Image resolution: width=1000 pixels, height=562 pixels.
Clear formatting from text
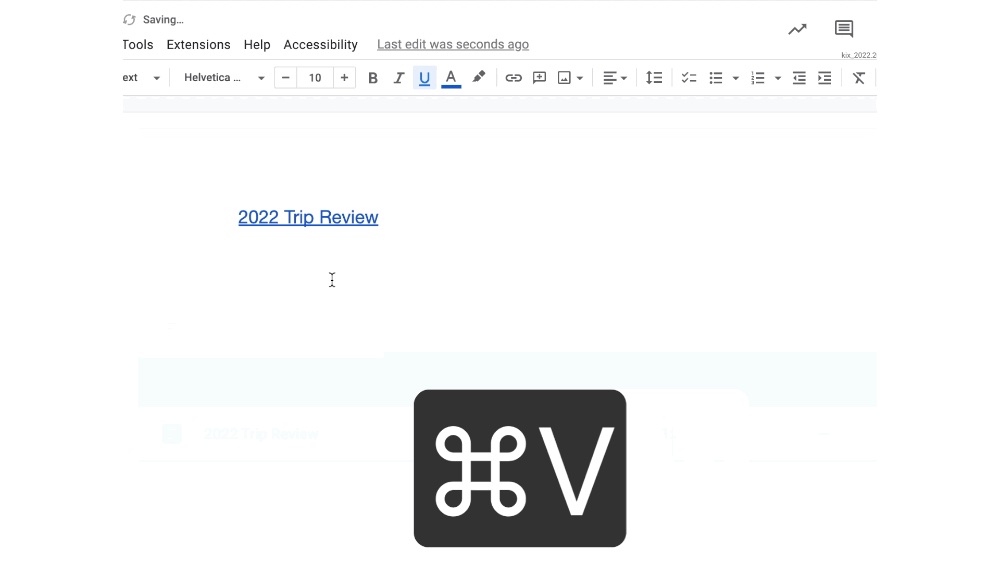coord(859,78)
